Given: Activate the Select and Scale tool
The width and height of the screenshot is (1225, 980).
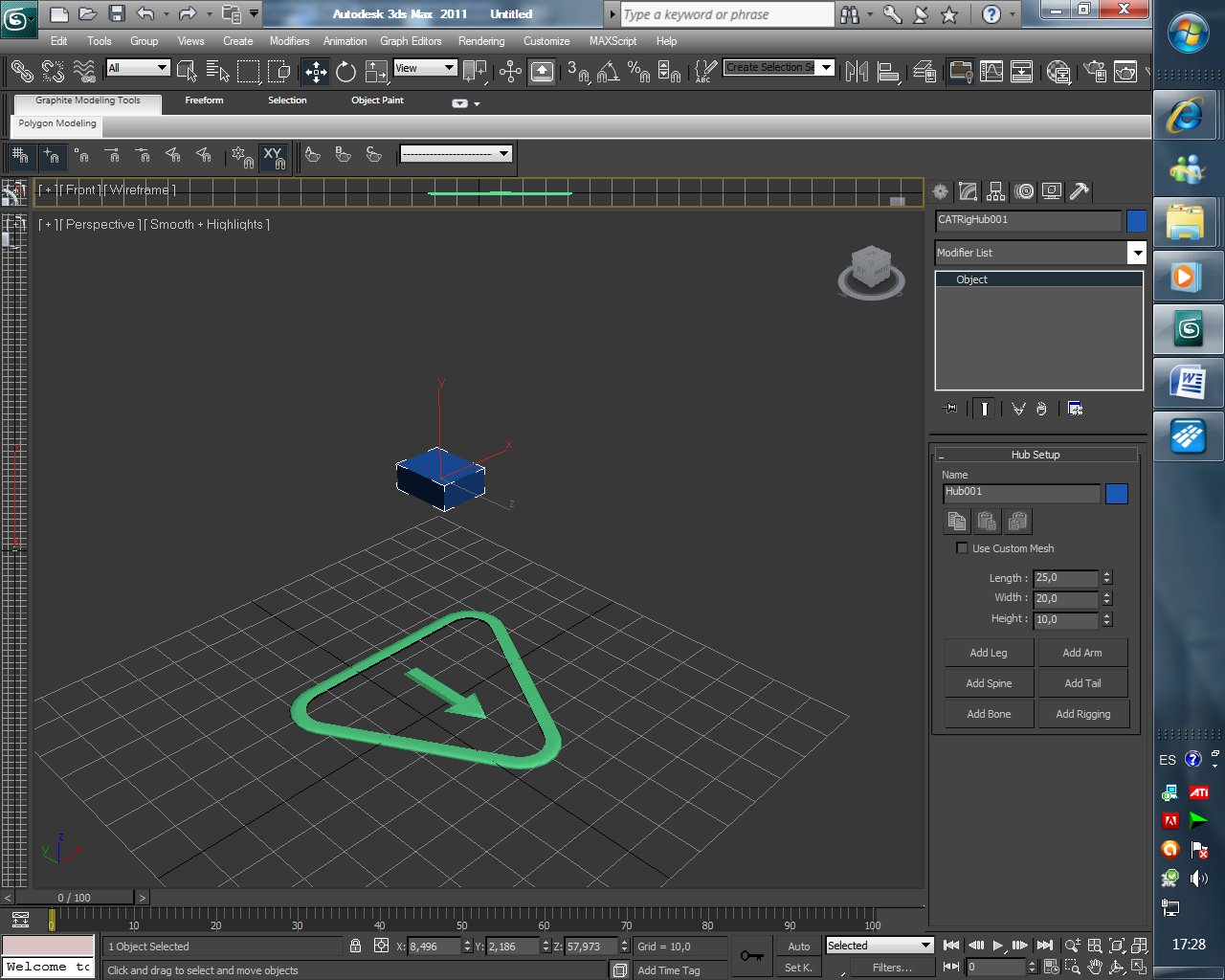Looking at the screenshot, I should 377,72.
